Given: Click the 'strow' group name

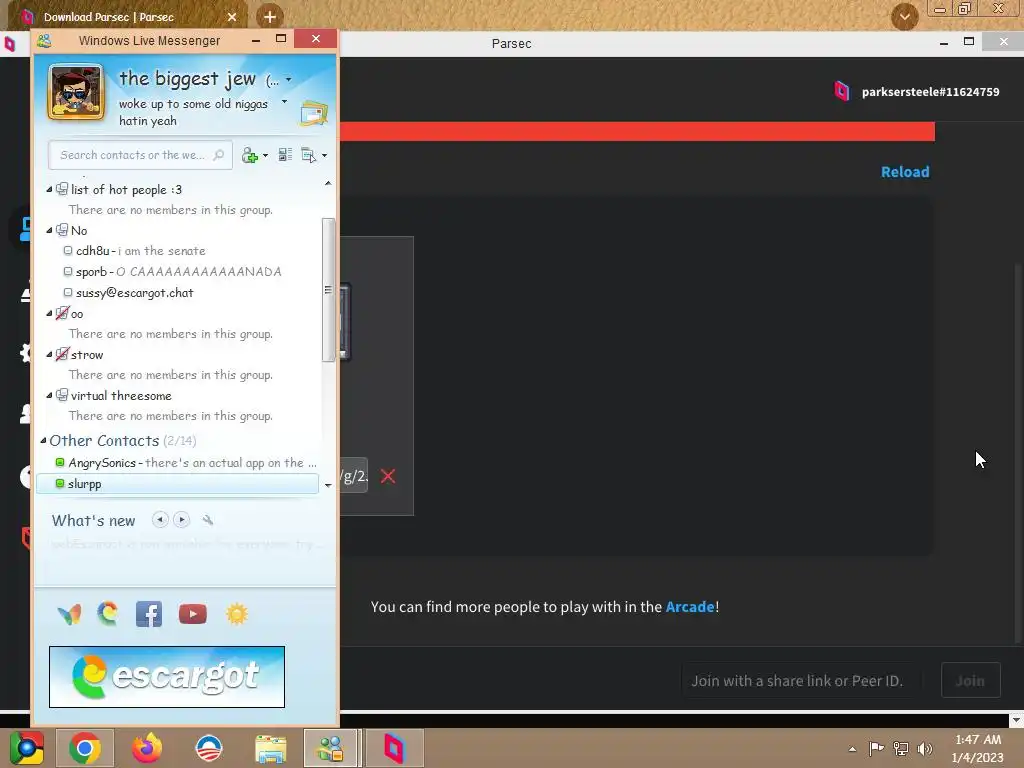Looking at the screenshot, I should coord(87,355).
